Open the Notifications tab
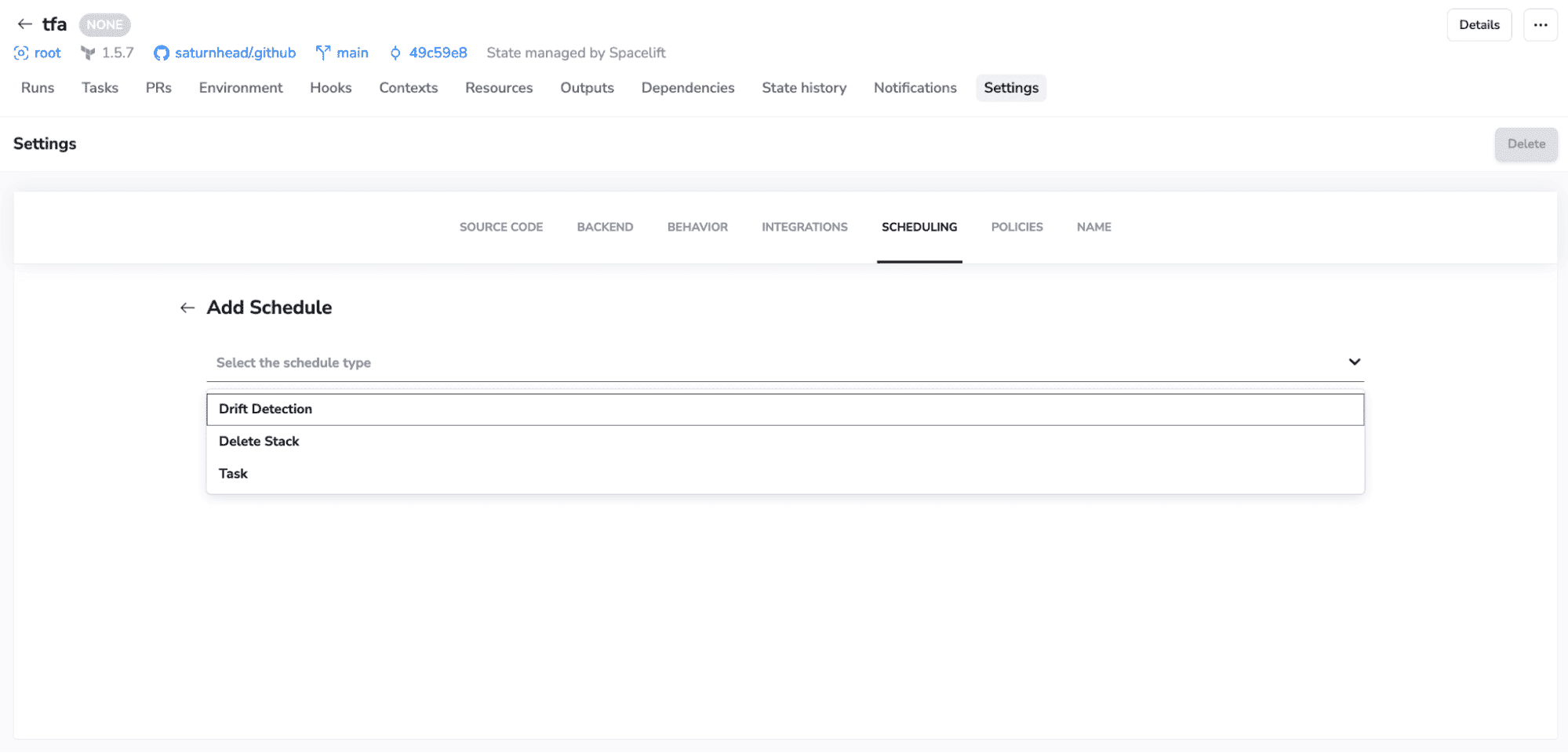Image resolution: width=1568 pixels, height=753 pixels. pos(915,88)
